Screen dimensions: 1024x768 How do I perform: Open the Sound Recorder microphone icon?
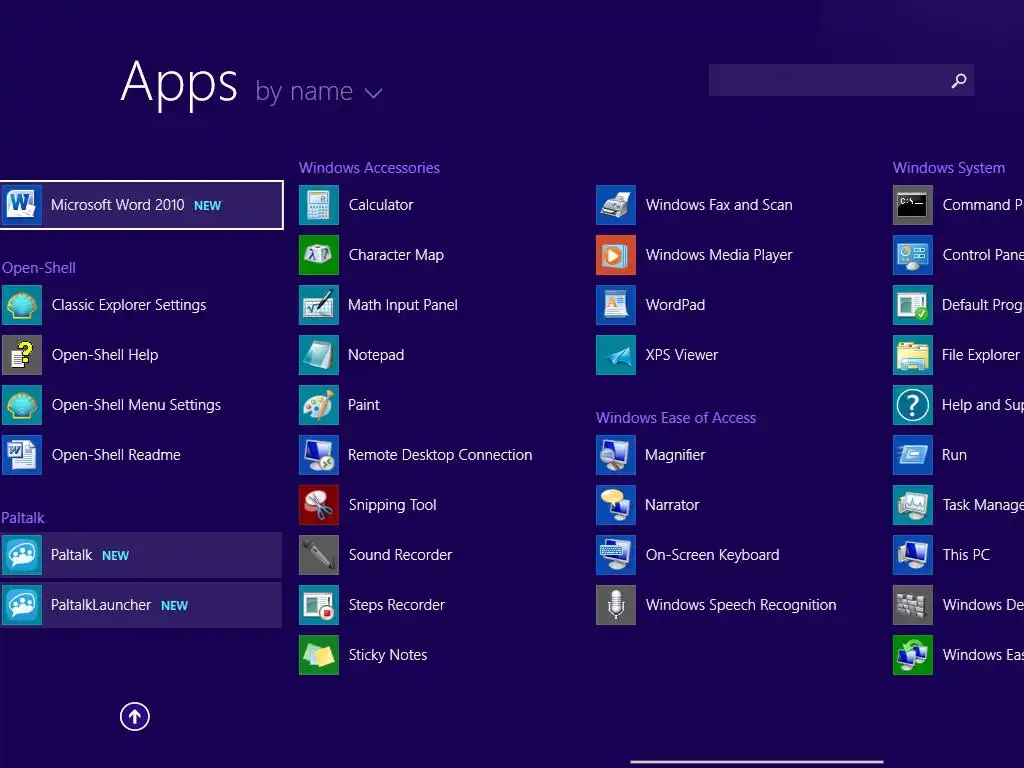pyautogui.click(x=319, y=555)
